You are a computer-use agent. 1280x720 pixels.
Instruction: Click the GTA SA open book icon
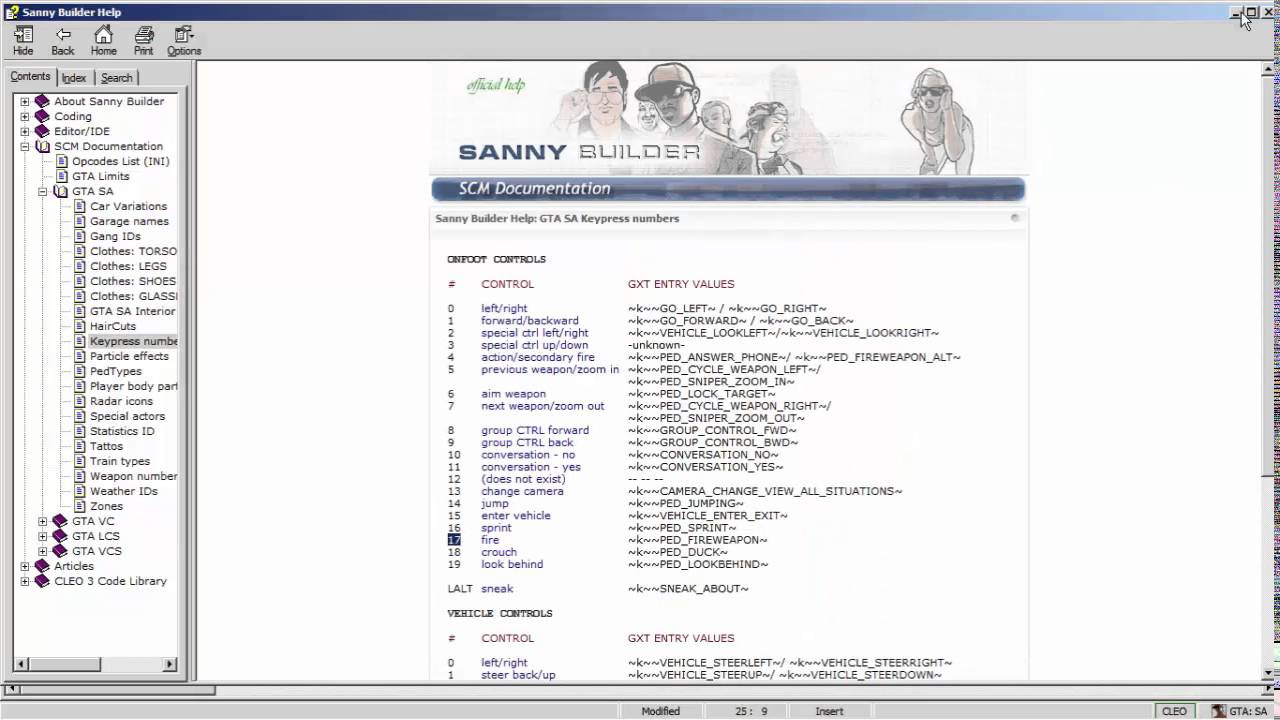coord(60,191)
